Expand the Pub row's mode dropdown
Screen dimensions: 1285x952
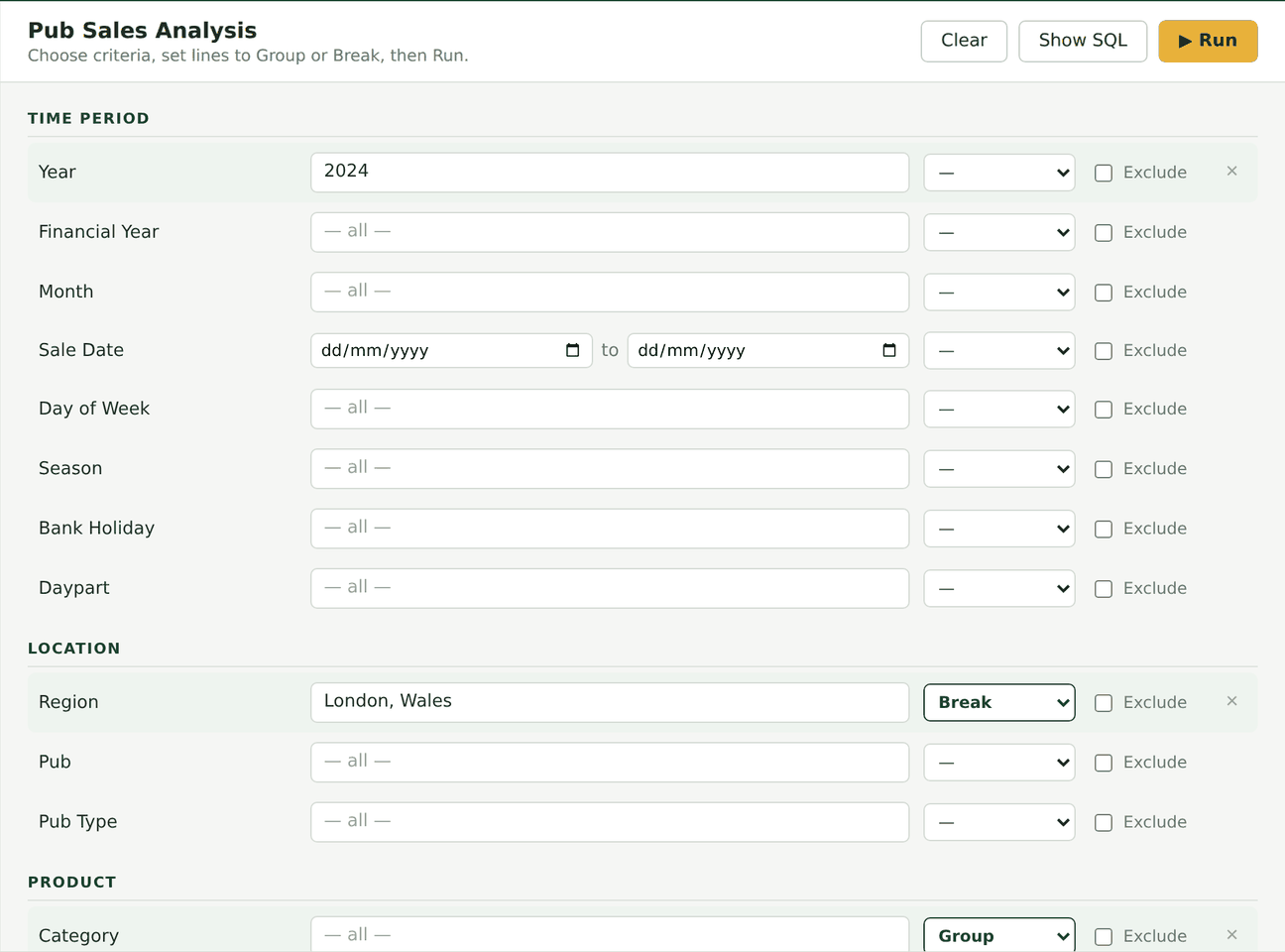999,763
